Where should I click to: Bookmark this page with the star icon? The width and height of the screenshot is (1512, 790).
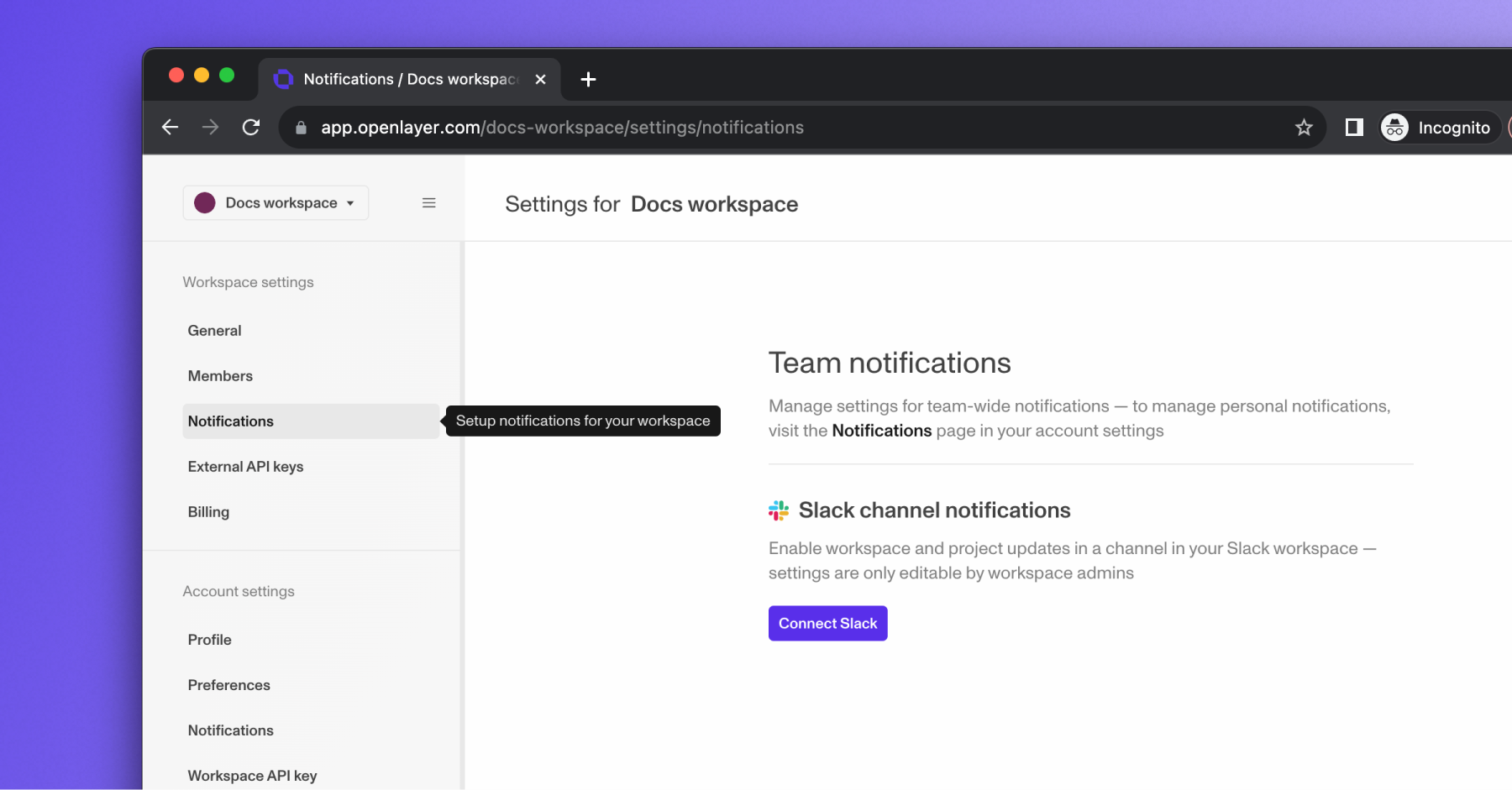pyautogui.click(x=1304, y=128)
